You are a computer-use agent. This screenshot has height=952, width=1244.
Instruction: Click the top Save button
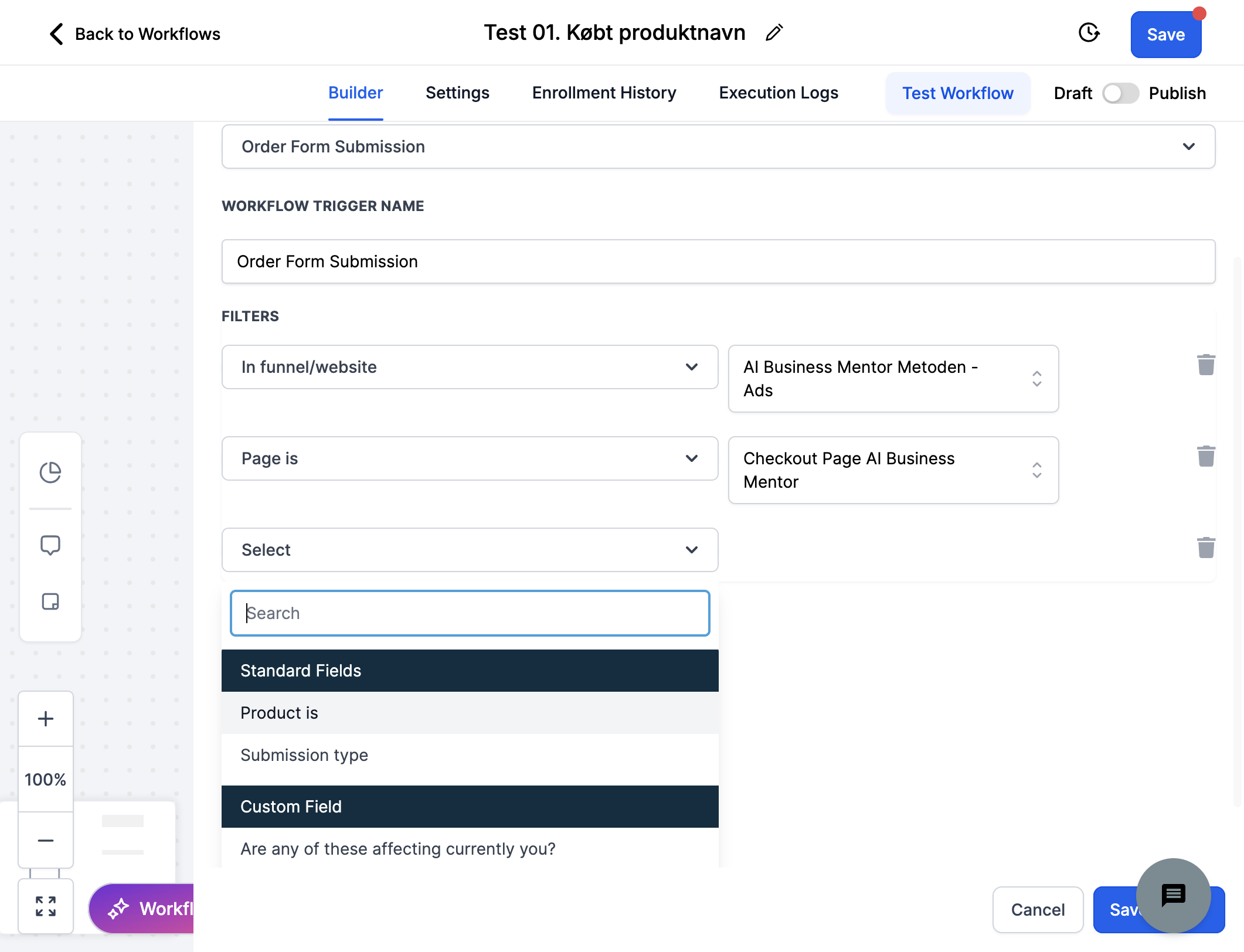click(1166, 35)
